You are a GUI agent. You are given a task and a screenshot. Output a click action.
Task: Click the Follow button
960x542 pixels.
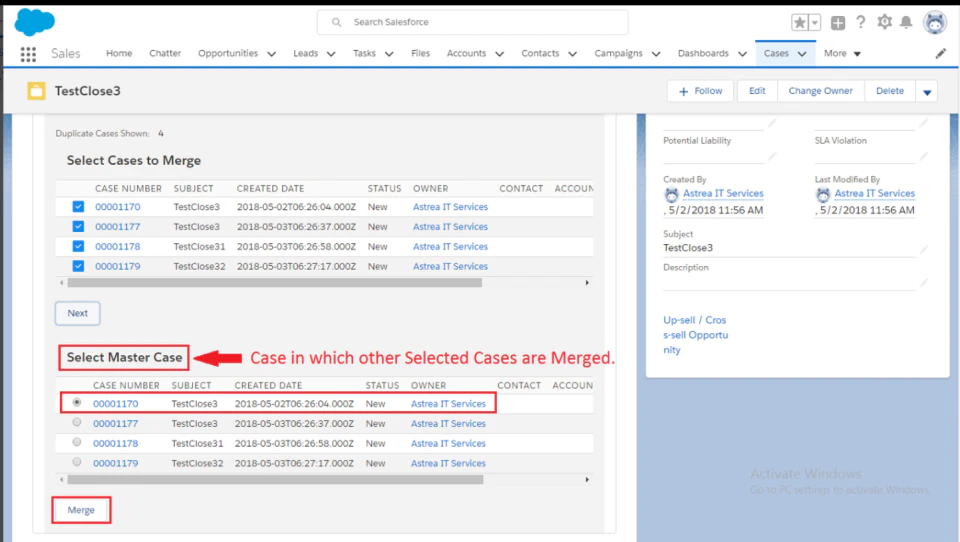click(x=701, y=91)
